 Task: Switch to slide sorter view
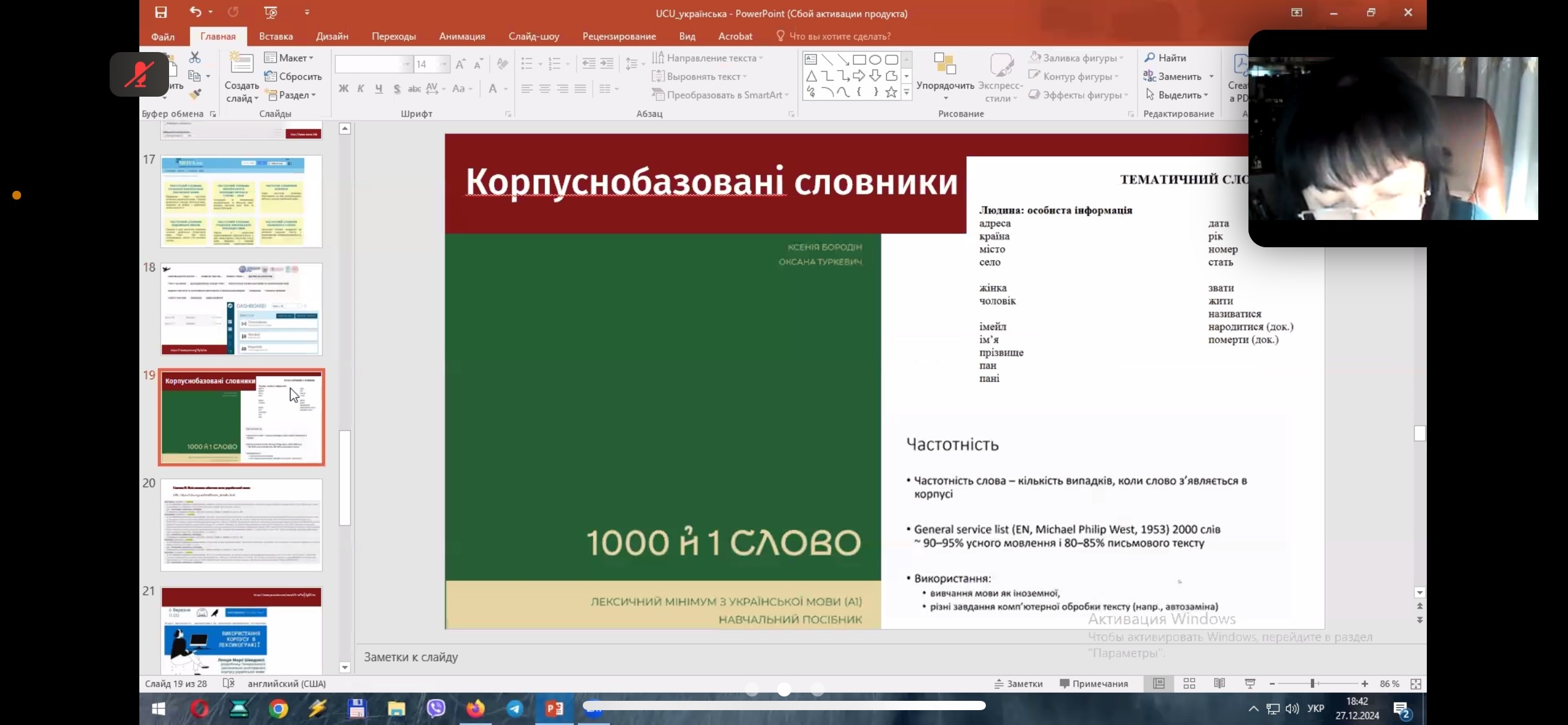point(1189,683)
